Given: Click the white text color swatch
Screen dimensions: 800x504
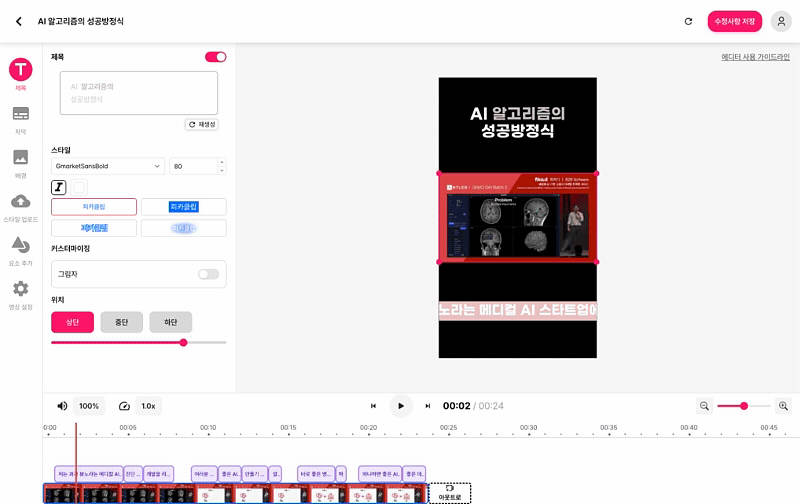Looking at the screenshot, I should pyautogui.click(x=80, y=187).
